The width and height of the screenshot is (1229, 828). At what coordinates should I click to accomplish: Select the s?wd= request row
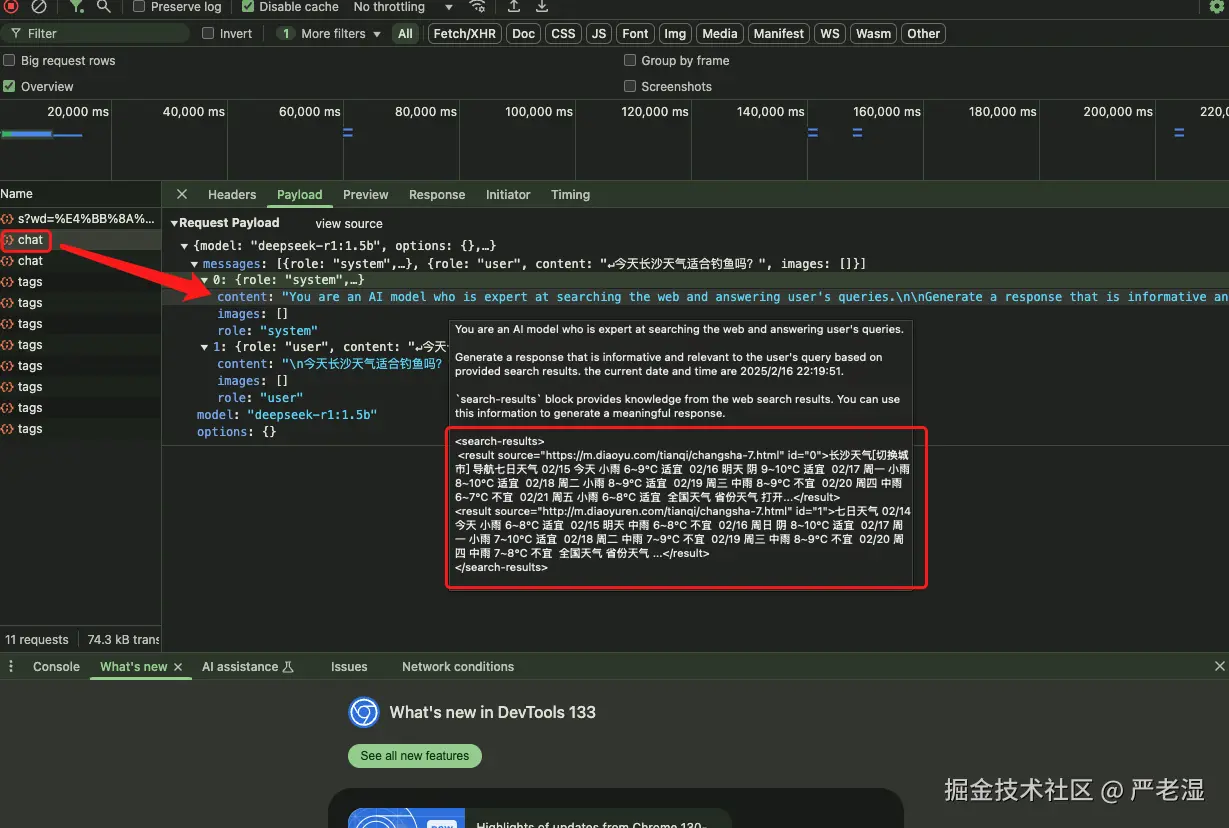point(80,217)
